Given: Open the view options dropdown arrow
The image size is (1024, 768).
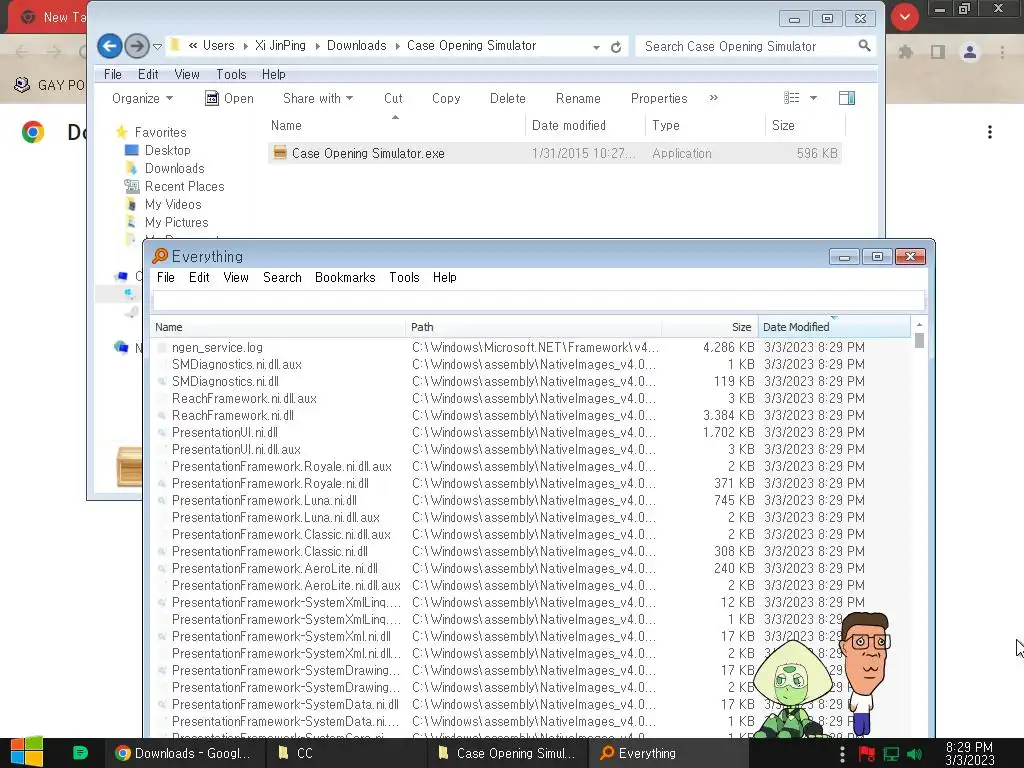Looking at the screenshot, I should 813,98.
